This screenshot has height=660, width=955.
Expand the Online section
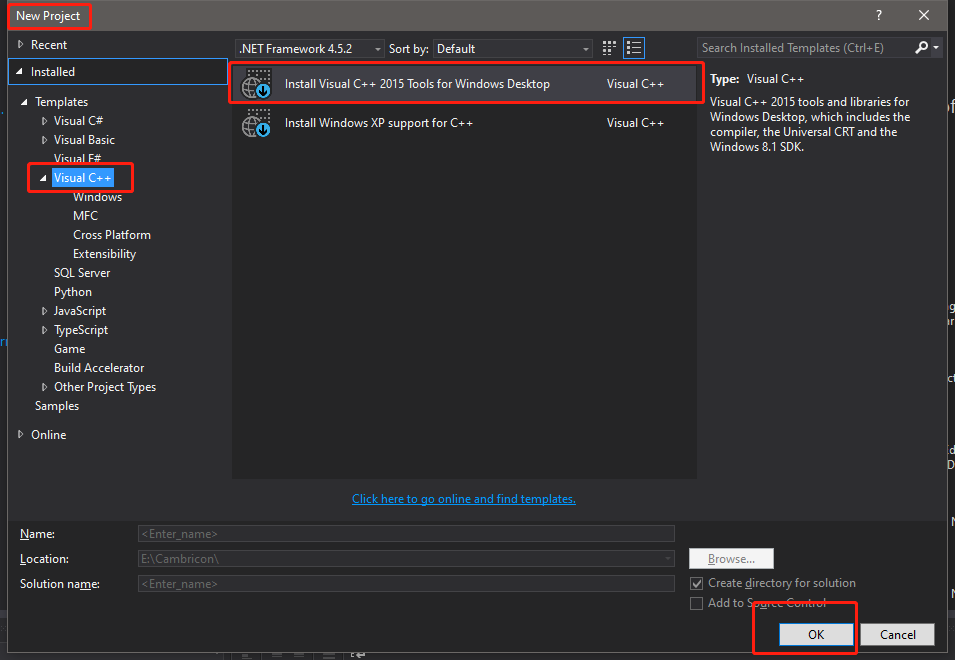pos(21,435)
